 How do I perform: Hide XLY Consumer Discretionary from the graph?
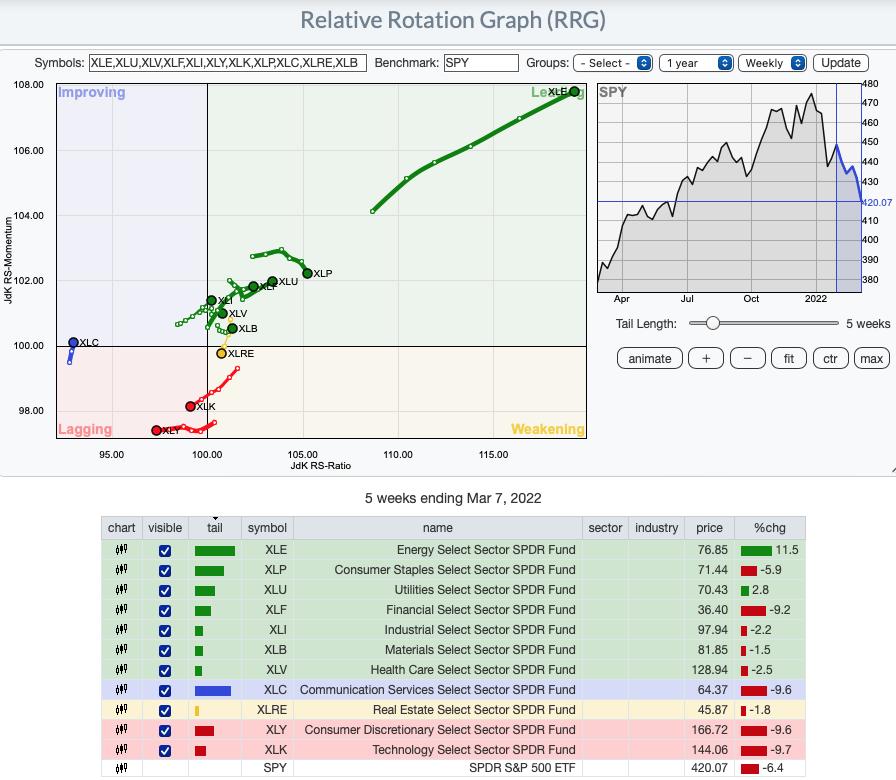[x=165, y=730]
